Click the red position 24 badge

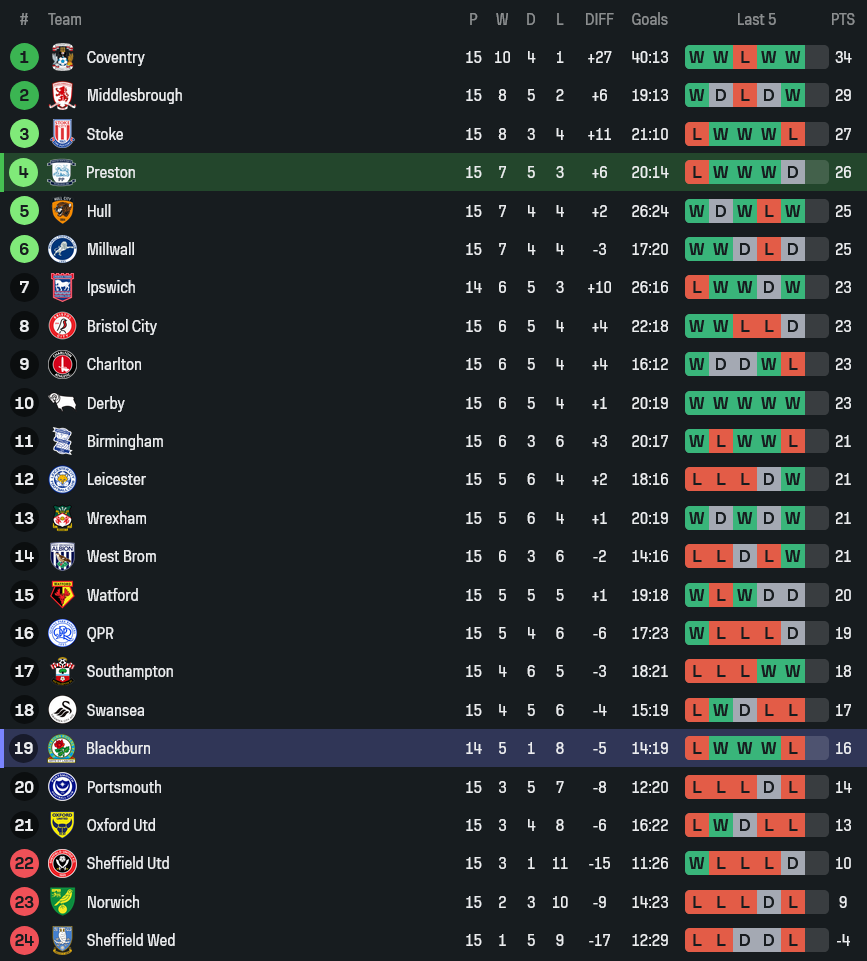[x=24, y=940]
